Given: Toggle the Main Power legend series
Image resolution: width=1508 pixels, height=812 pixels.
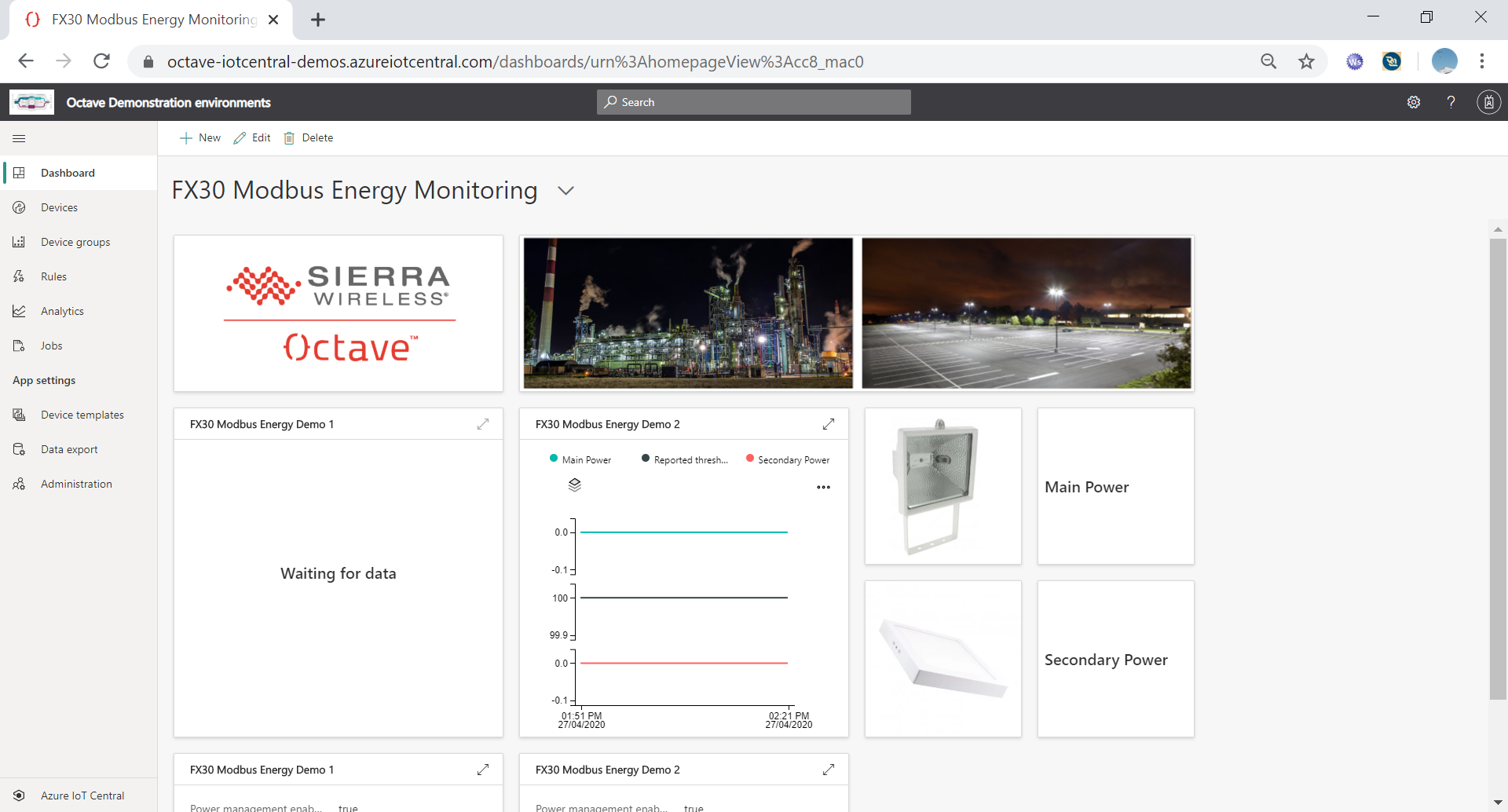Looking at the screenshot, I should coord(580,459).
